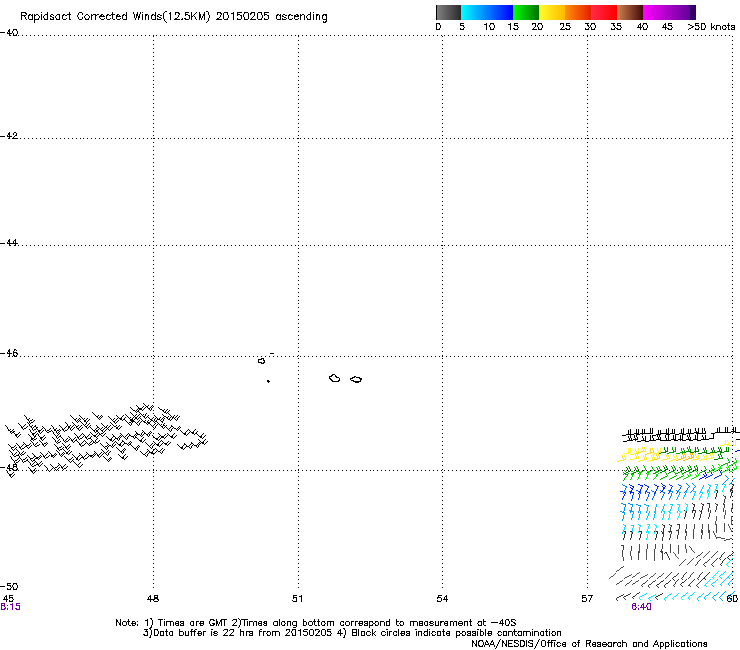Click the ">50 knots" legend label
The width and height of the screenshot is (740, 650).
[711, 27]
